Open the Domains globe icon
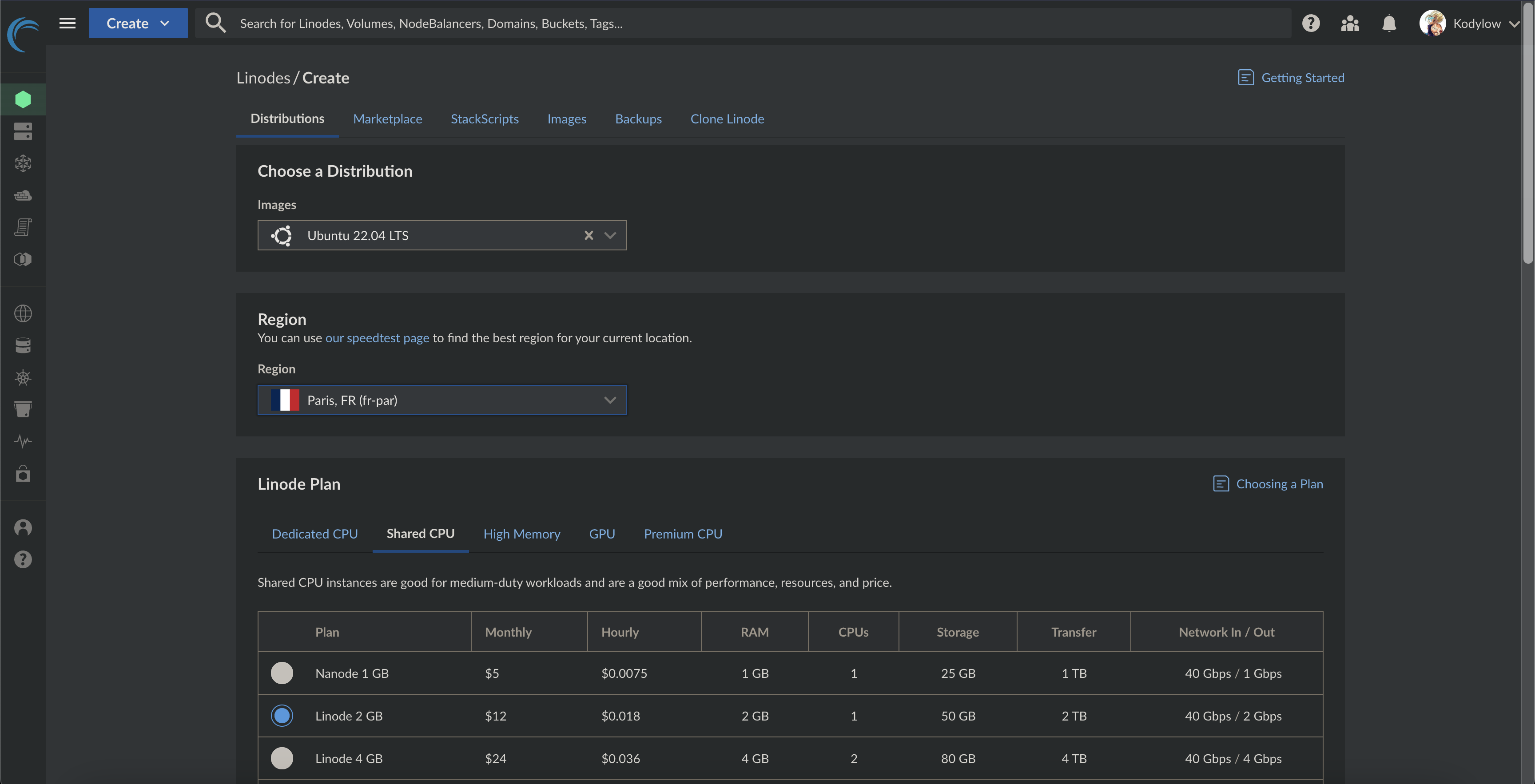This screenshot has height=784, width=1535. (23, 313)
